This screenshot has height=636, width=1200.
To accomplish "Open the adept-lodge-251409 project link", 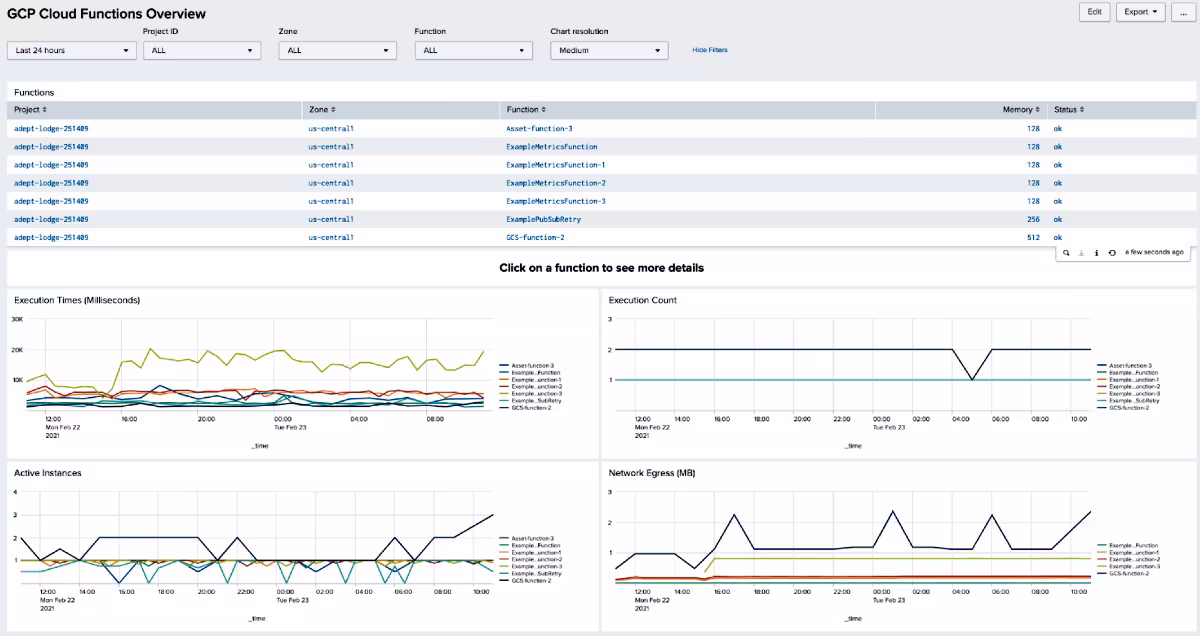I will [x=50, y=128].
